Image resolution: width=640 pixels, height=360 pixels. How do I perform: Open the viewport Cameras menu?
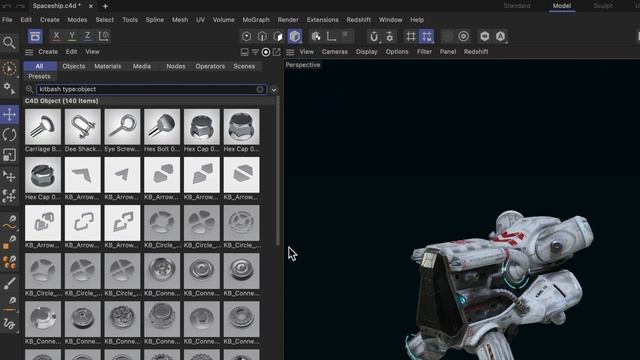[335, 52]
